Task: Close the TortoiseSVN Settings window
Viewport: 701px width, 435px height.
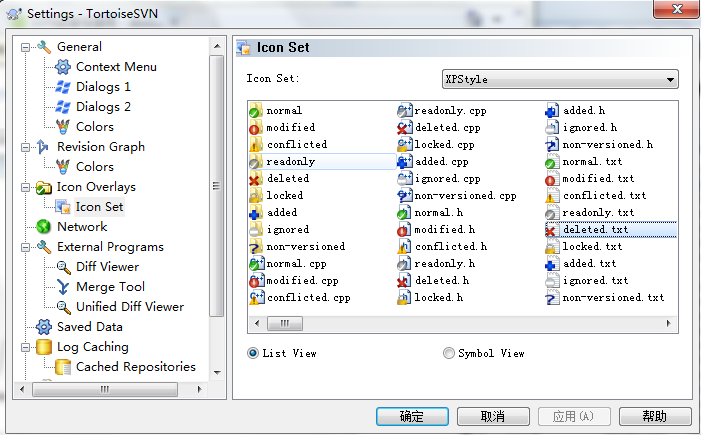Action: point(676,8)
